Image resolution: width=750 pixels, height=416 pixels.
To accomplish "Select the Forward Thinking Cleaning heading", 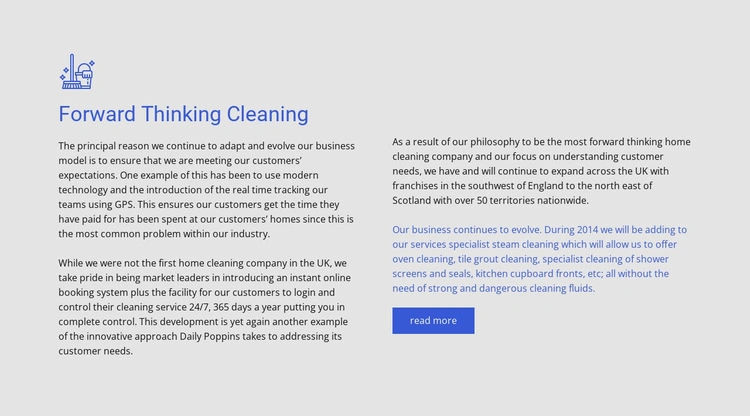I will pyautogui.click(x=183, y=114).
